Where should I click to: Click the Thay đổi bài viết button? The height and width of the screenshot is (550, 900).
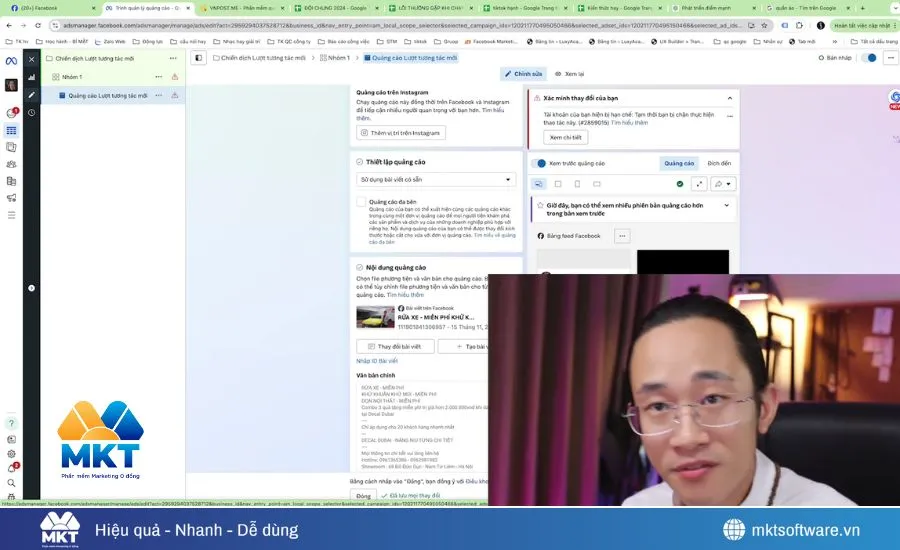pos(395,347)
